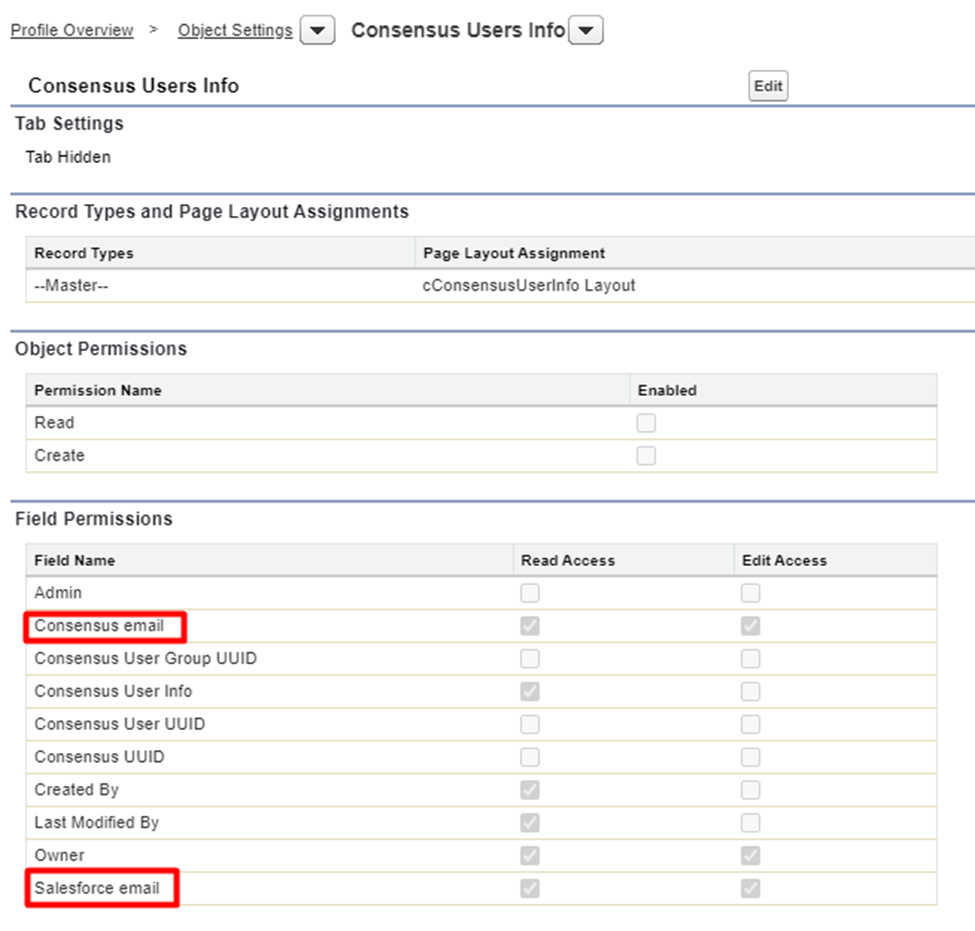This screenshot has height=931, width=975.
Task: Toggle Edit Access for Consensus email
Action: 751,626
